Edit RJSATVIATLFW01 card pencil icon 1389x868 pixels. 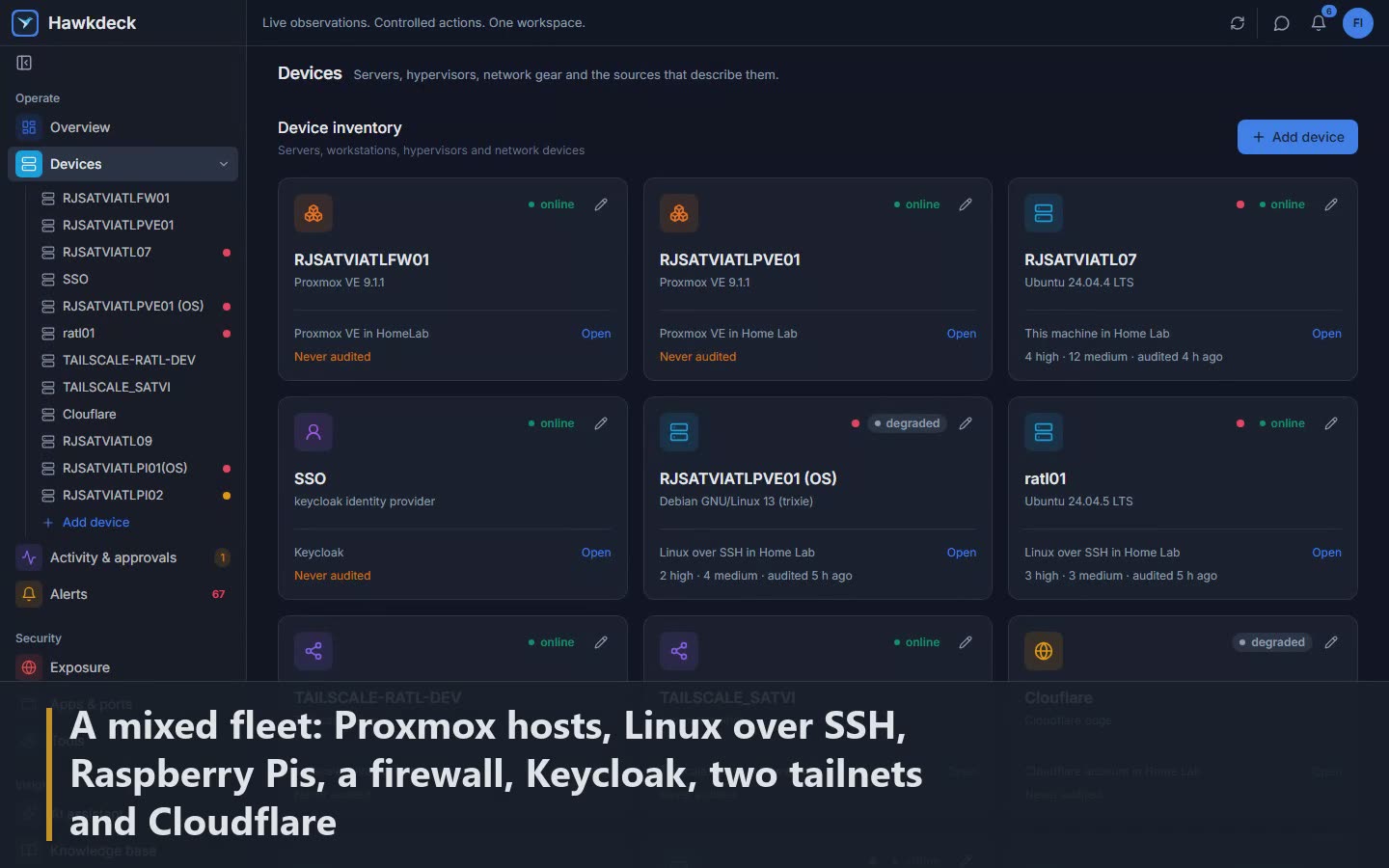pyautogui.click(x=601, y=204)
